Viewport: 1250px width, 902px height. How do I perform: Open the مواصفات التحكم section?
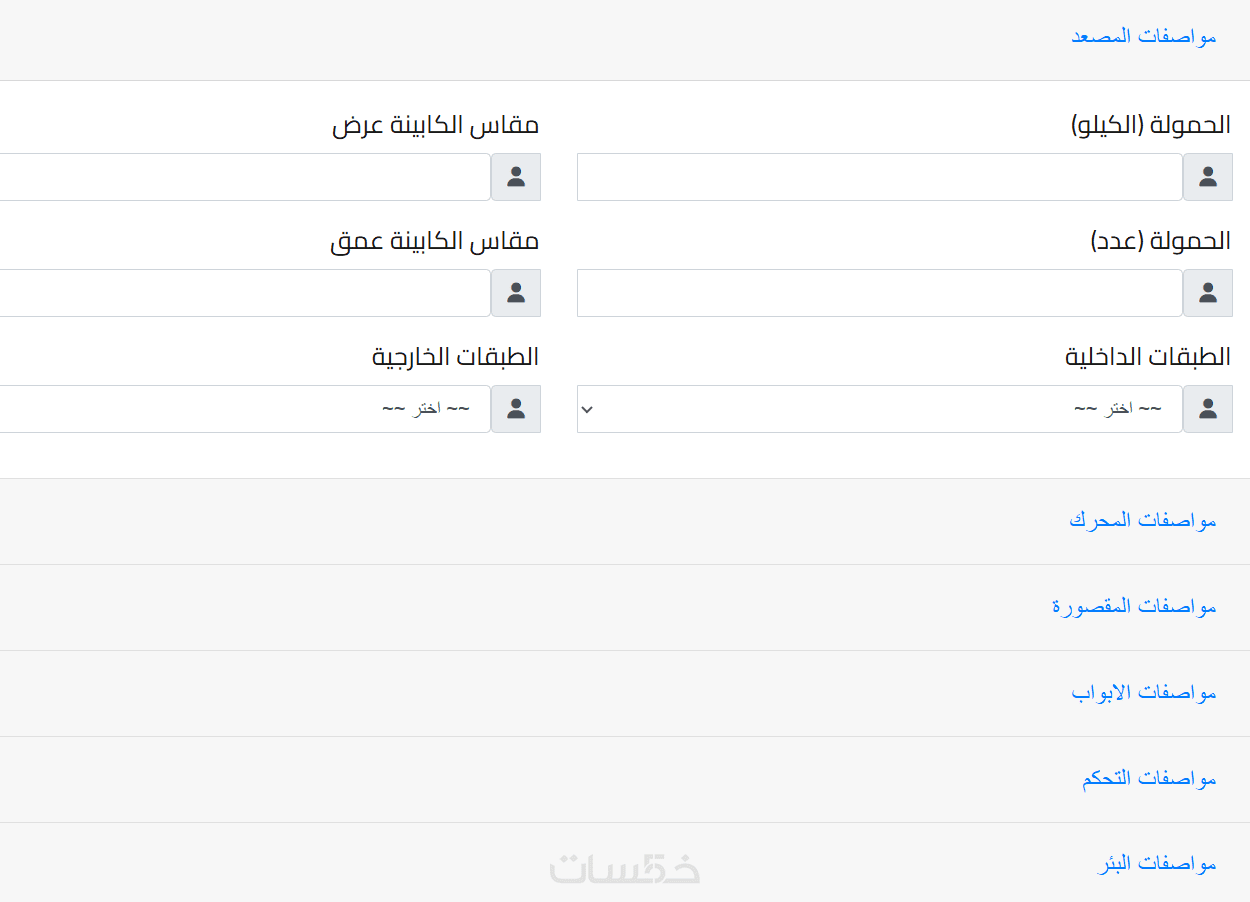(1148, 778)
